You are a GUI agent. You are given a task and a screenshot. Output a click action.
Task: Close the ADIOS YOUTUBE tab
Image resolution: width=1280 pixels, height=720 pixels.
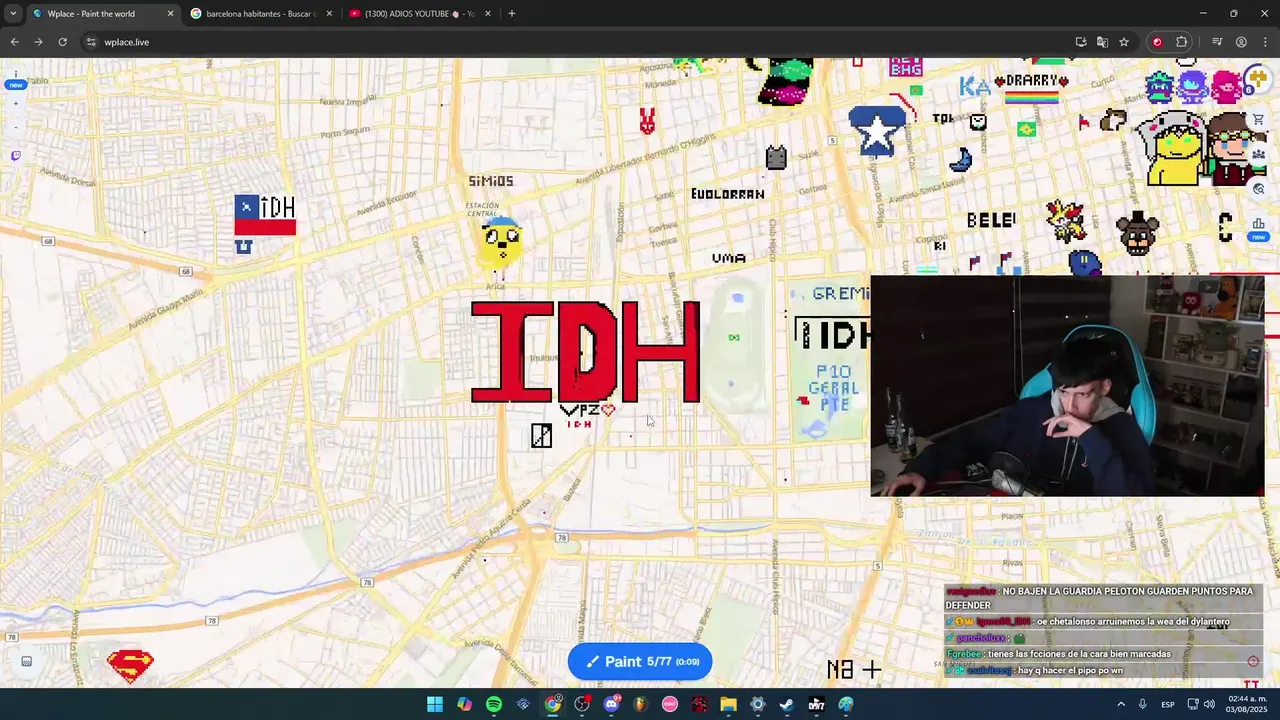click(x=488, y=14)
